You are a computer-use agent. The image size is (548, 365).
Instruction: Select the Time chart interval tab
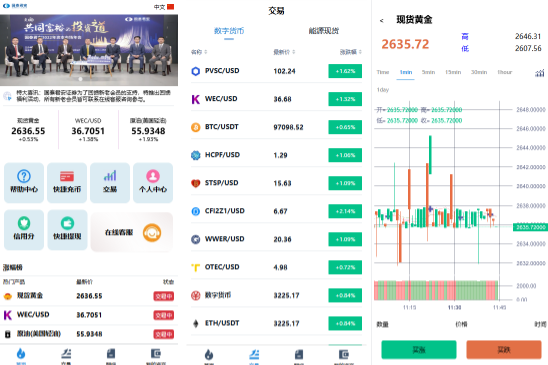(x=383, y=72)
